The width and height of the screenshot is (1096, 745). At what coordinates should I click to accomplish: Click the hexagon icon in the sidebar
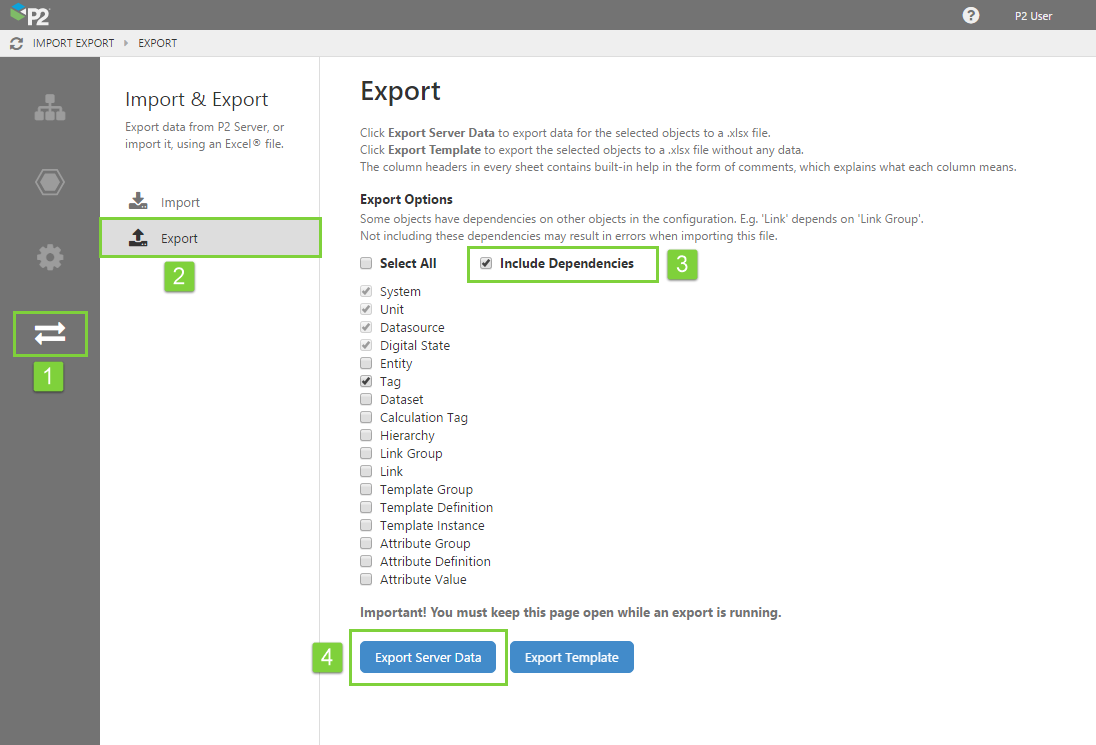click(49, 182)
